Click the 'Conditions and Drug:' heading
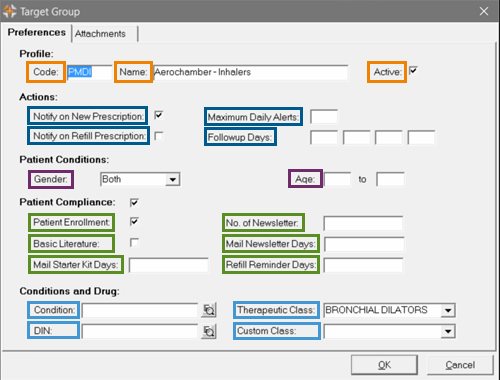The height and width of the screenshot is (380, 500). (69, 291)
